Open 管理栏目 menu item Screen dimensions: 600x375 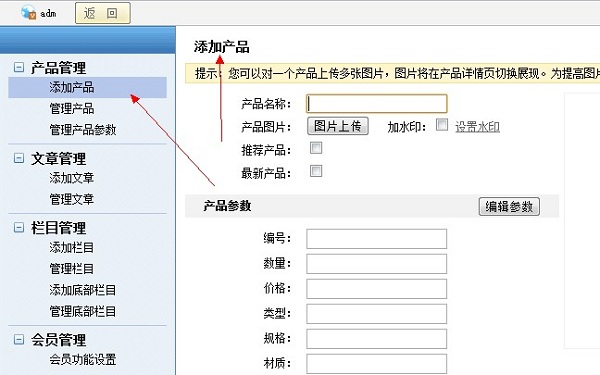click(x=72, y=269)
